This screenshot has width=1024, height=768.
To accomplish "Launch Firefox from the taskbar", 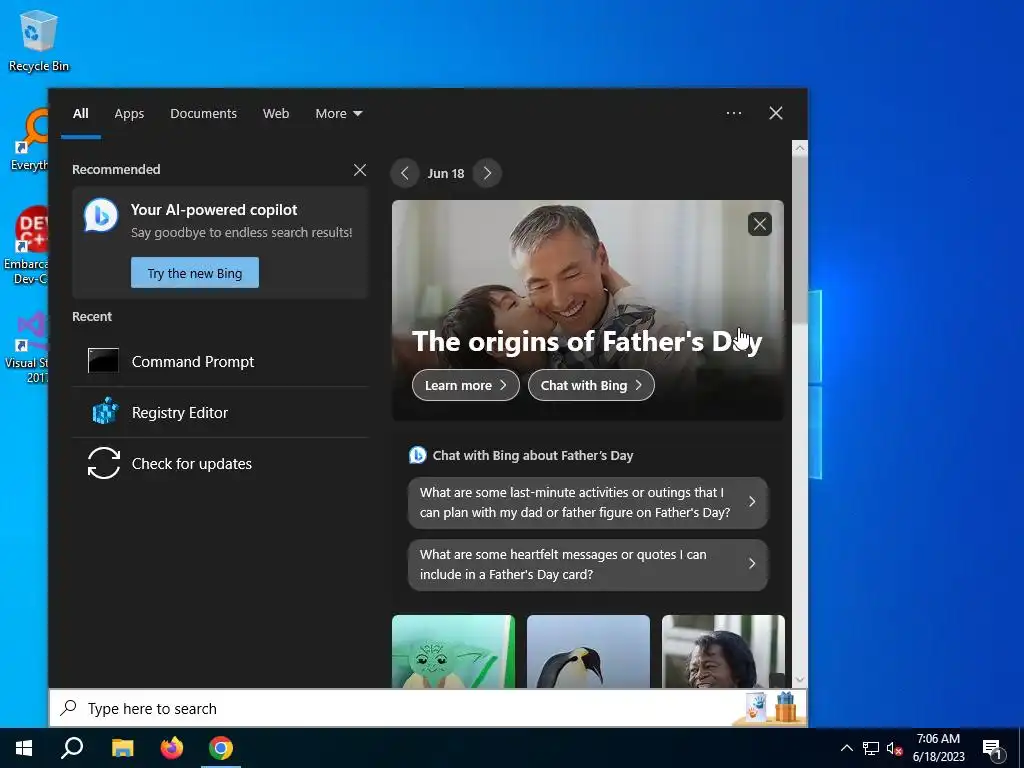I will (172, 748).
